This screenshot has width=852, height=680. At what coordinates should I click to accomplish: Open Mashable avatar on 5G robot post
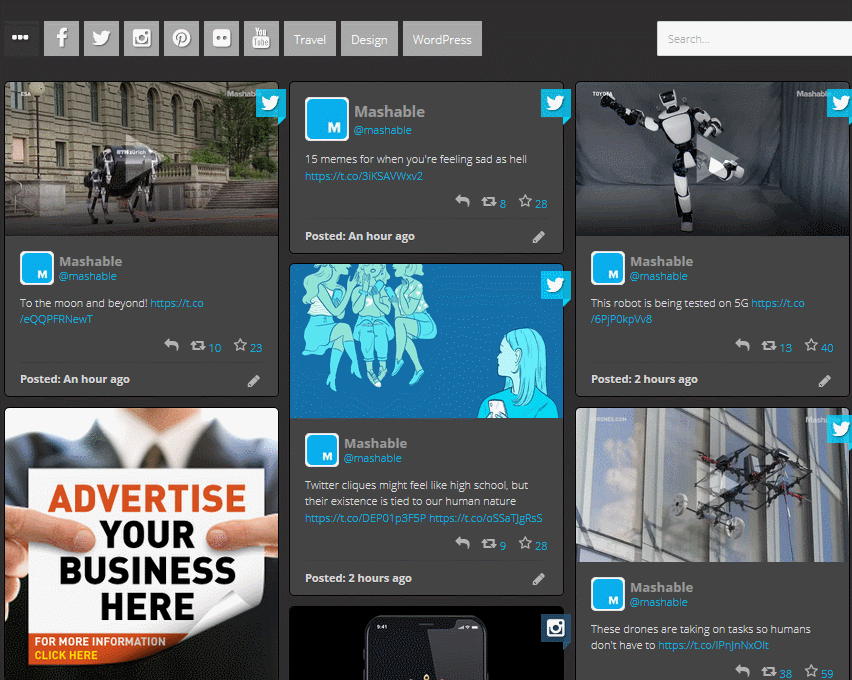tap(608, 268)
